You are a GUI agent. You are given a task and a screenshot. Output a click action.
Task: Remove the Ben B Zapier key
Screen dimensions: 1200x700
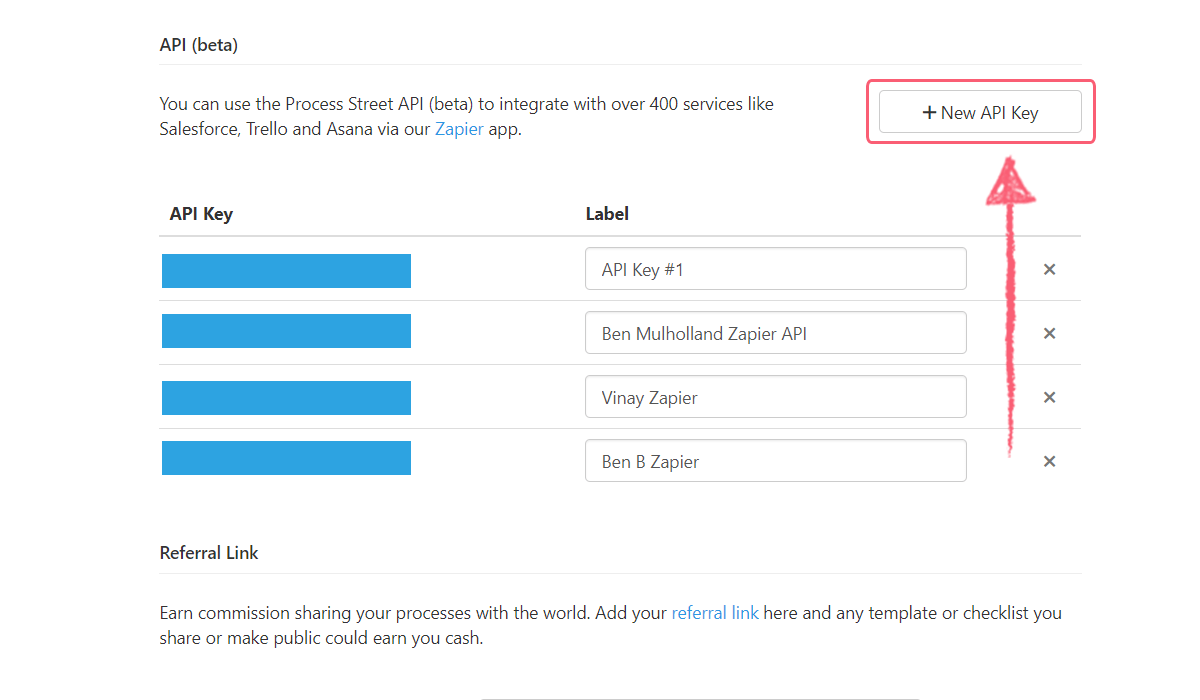pyautogui.click(x=1049, y=461)
